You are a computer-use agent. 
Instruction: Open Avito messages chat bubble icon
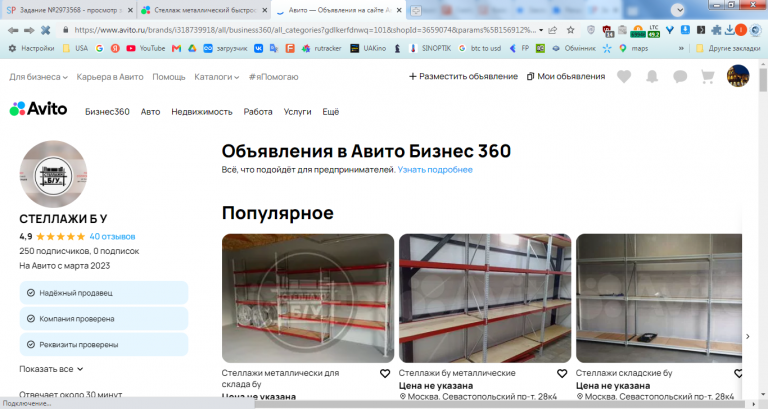(x=680, y=76)
